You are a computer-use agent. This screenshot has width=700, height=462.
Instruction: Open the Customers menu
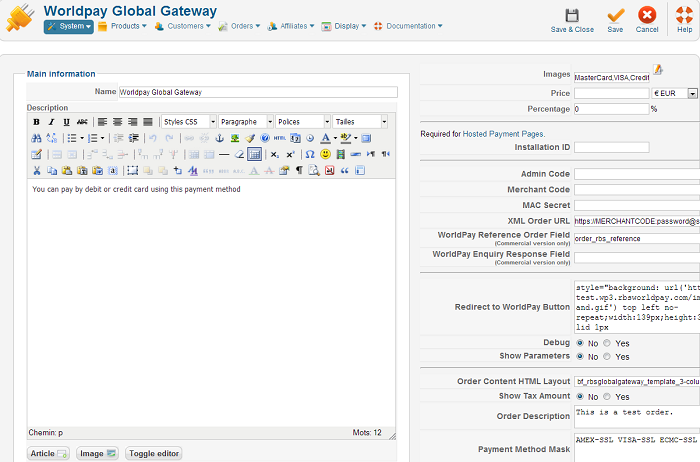pos(183,26)
